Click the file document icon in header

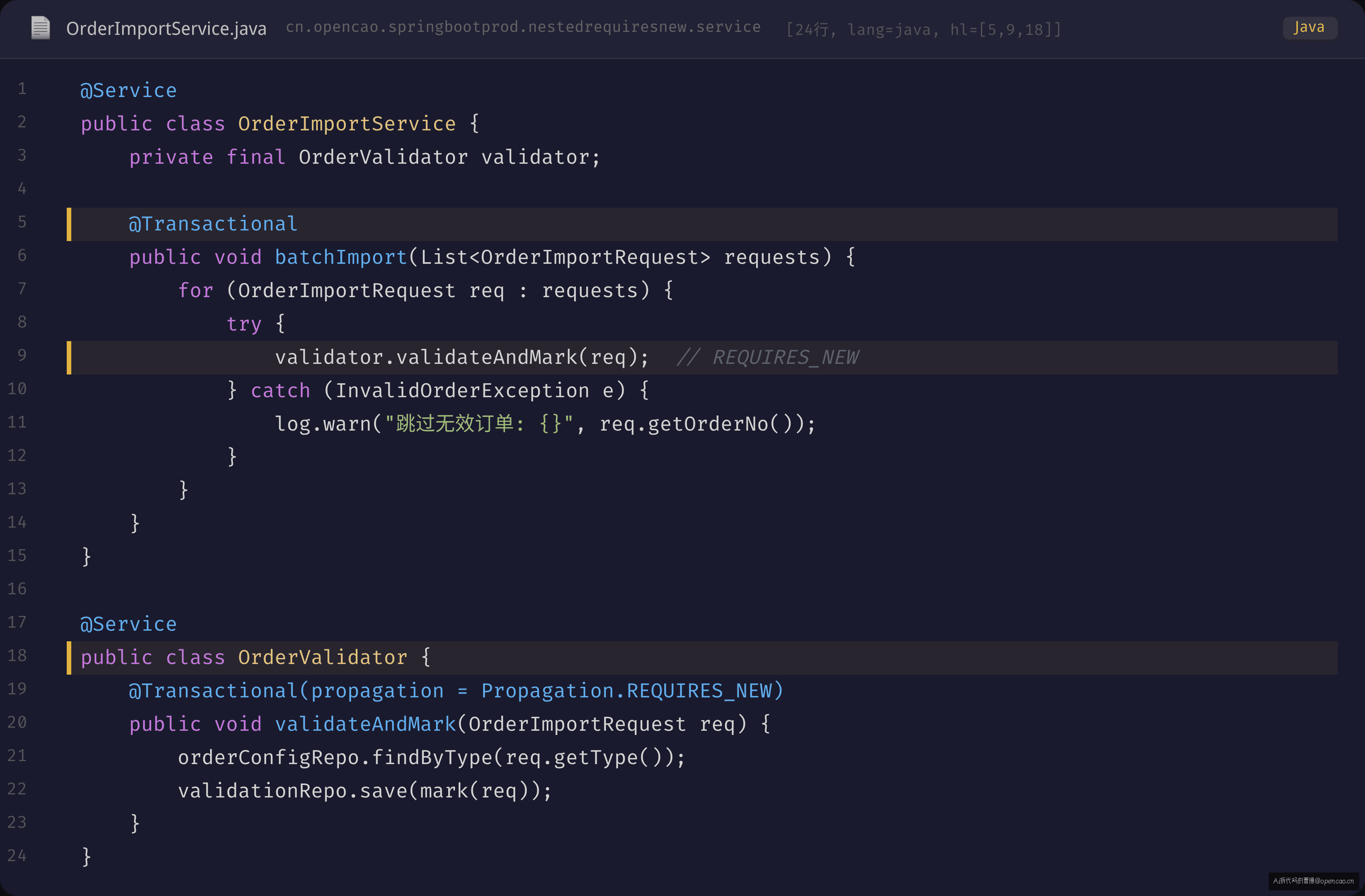point(41,28)
